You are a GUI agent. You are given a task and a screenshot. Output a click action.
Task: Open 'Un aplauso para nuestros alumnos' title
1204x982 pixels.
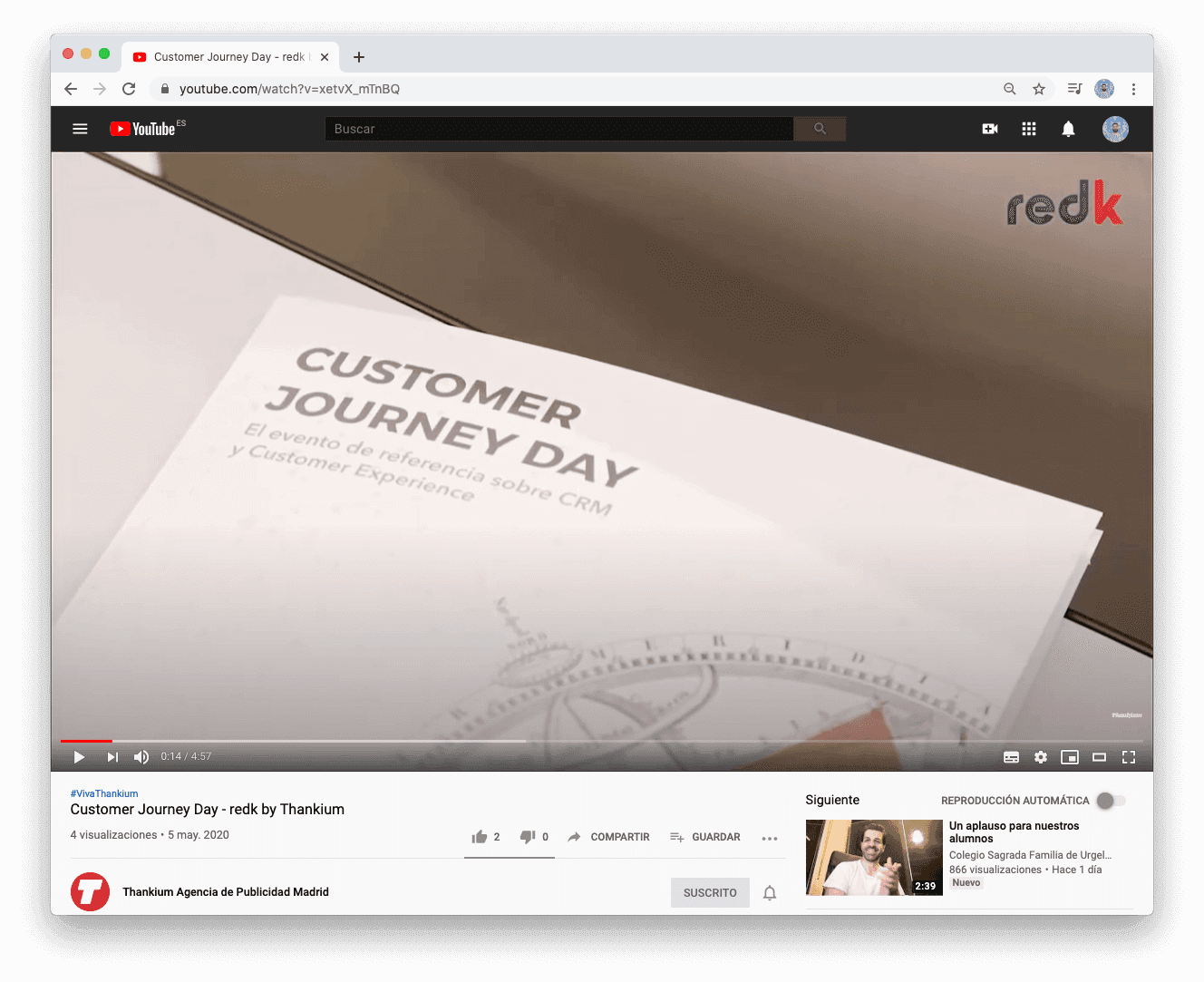(x=1014, y=832)
